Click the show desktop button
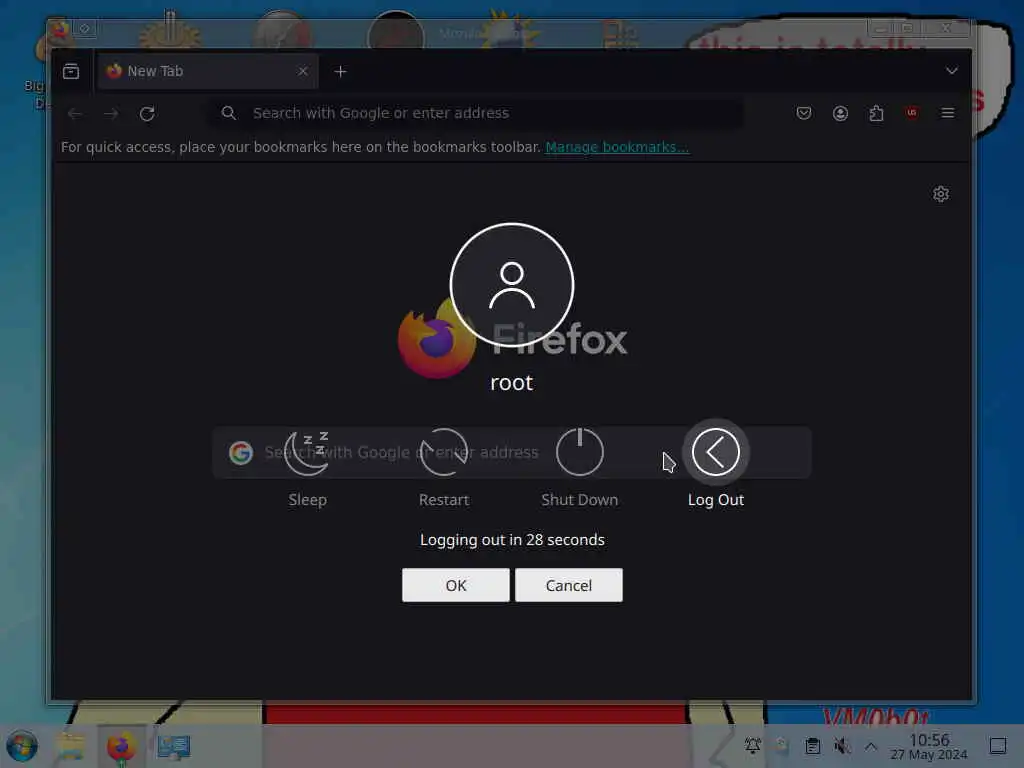Viewport: 1024px width, 768px height. point(998,746)
